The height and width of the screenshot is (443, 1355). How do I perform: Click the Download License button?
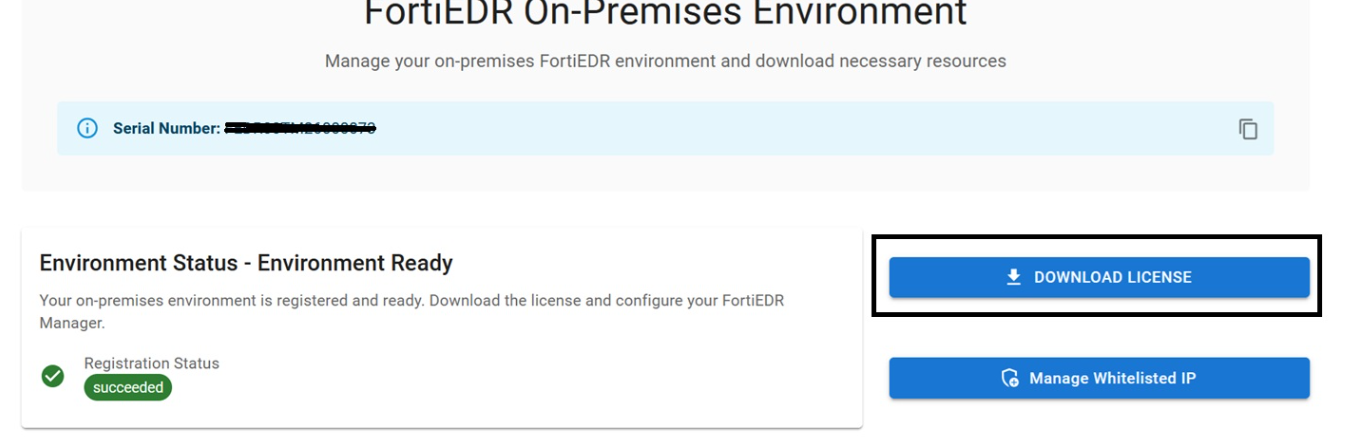coord(1099,277)
